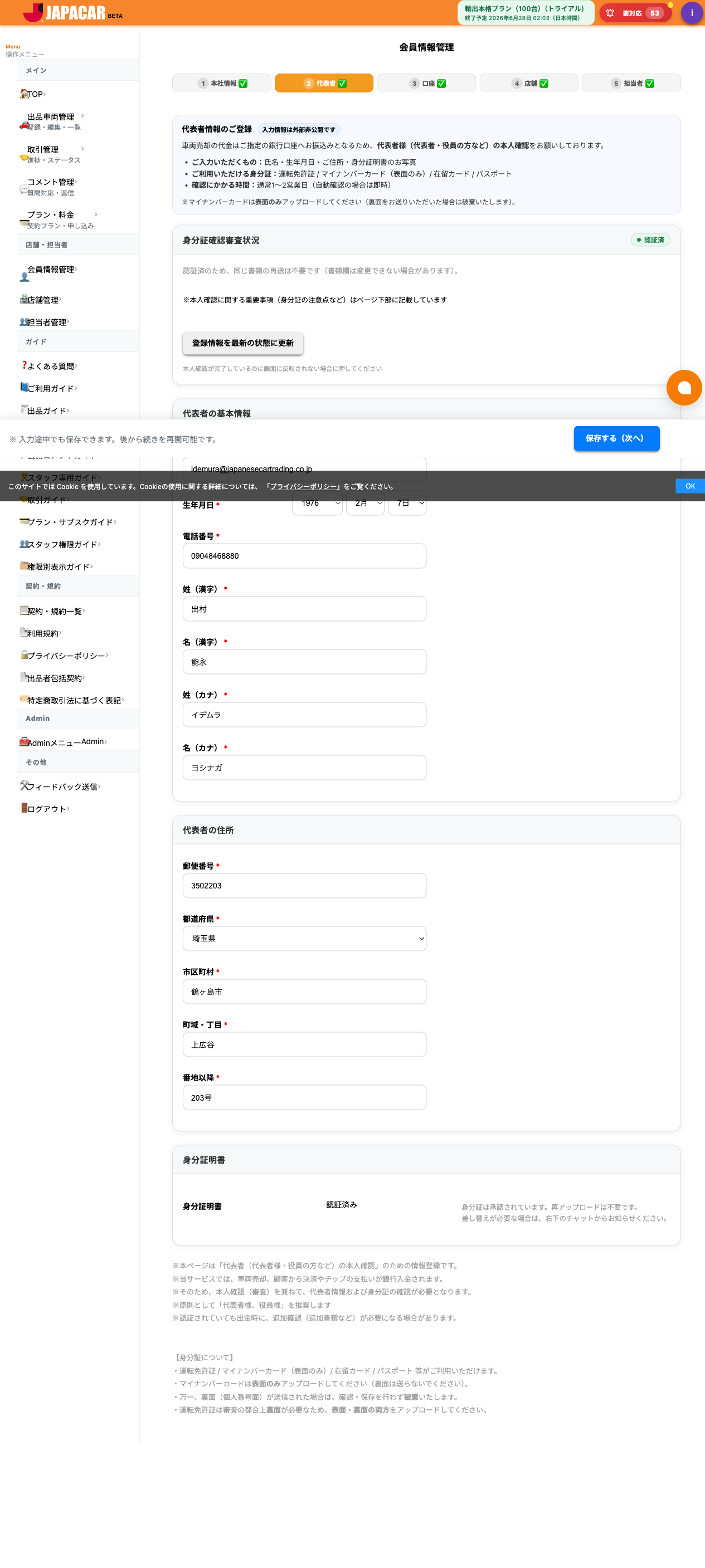
Task: Open the birth year dropdown 1976
Action: click(x=317, y=503)
